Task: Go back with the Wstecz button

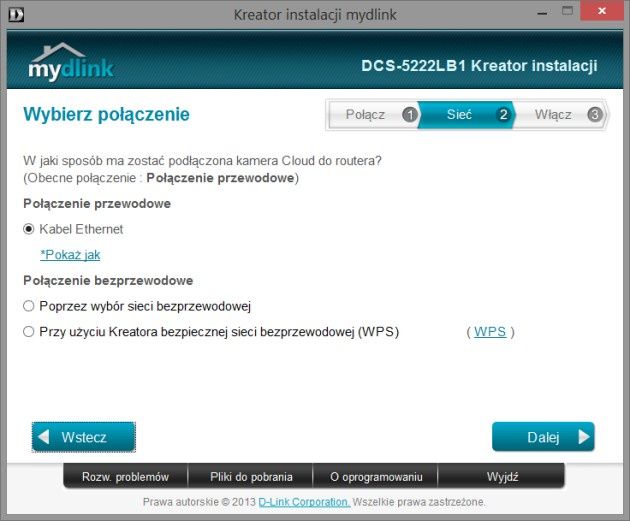Action: point(84,437)
